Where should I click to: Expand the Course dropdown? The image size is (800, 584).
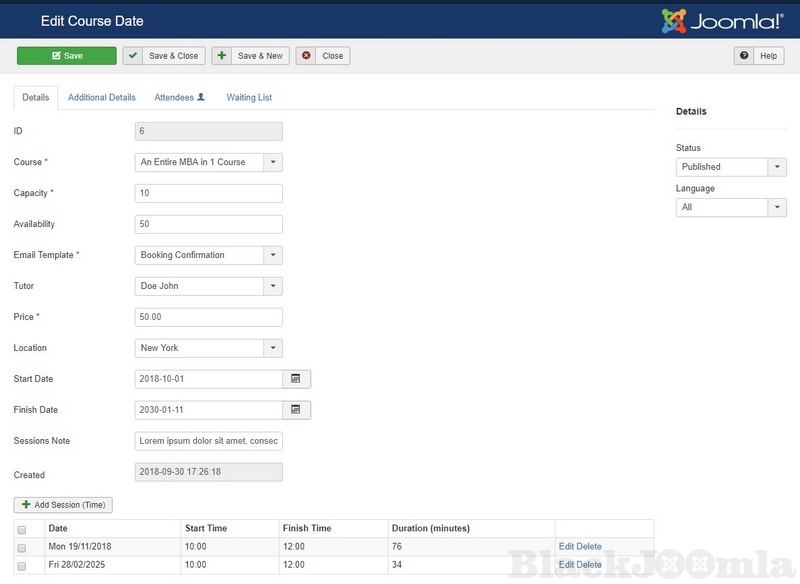tap(273, 162)
